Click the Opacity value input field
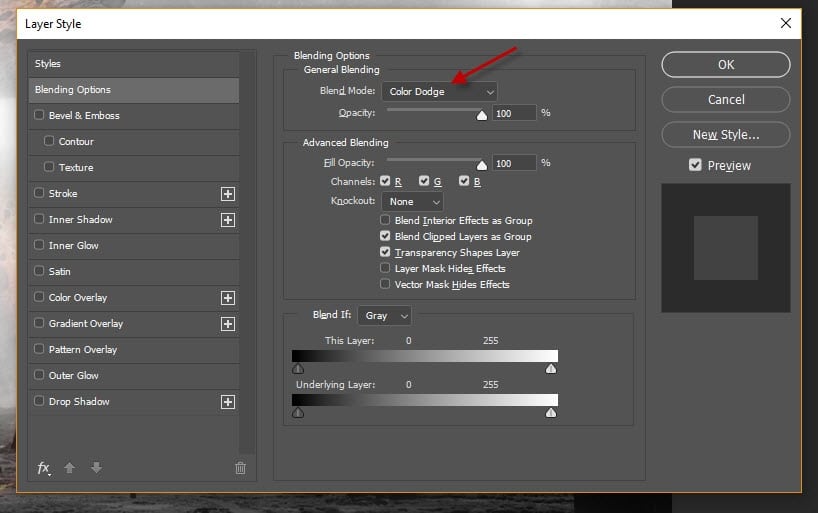 tap(513, 114)
